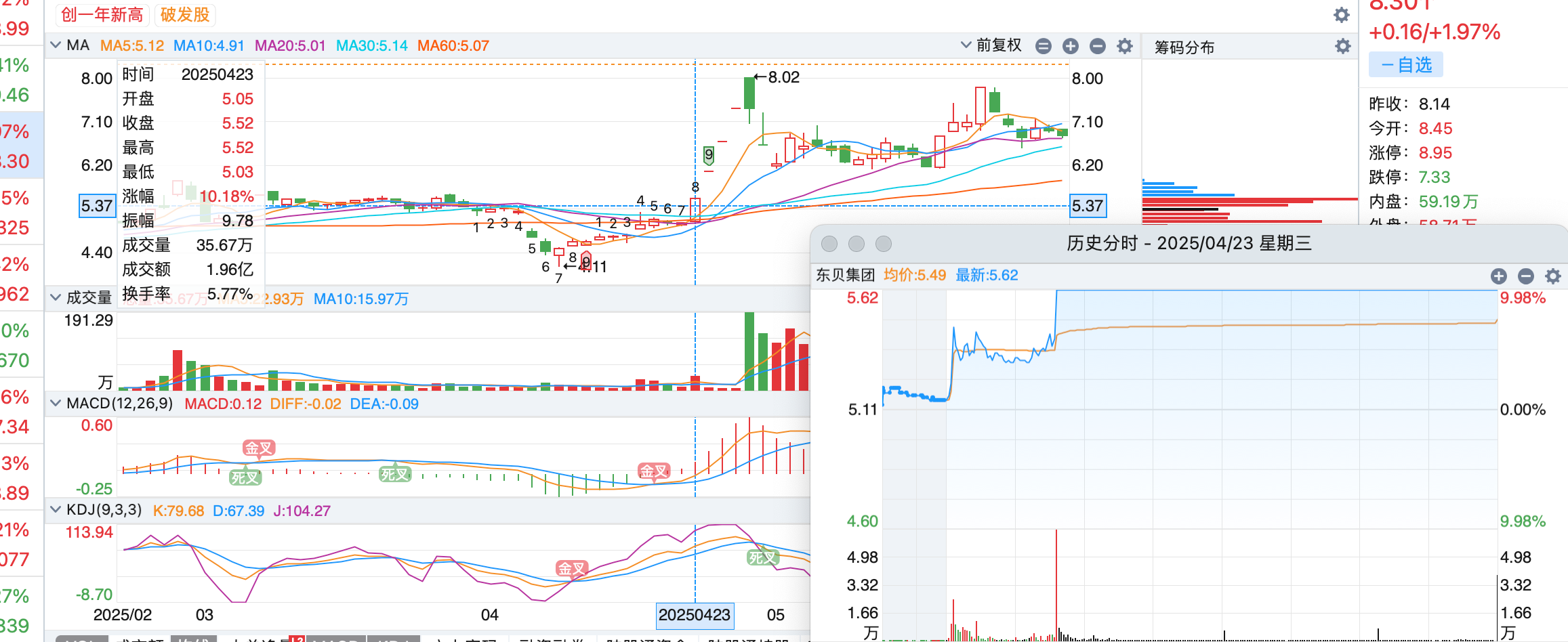This screenshot has height=642, width=1568.
Task: Zoom in the K-line chart with plus icon
Action: [1071, 46]
